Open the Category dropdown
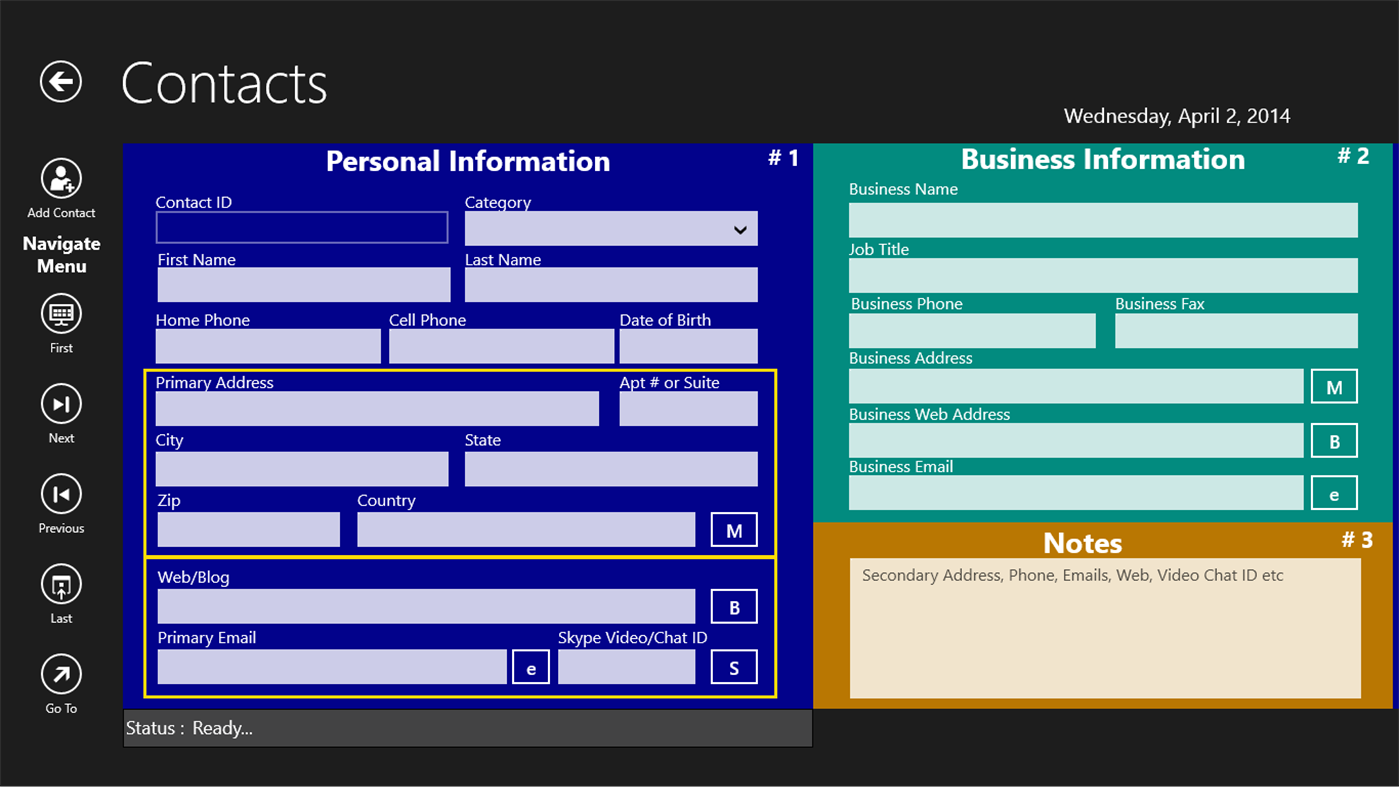This screenshot has height=787, width=1399. click(x=739, y=228)
